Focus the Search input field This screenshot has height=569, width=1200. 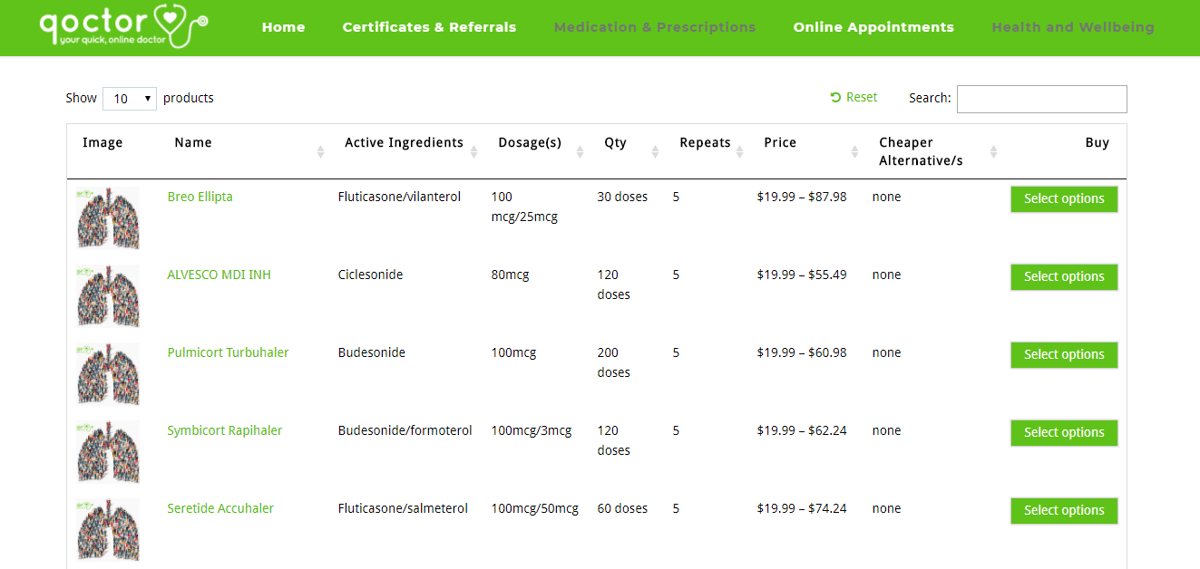click(x=1042, y=99)
